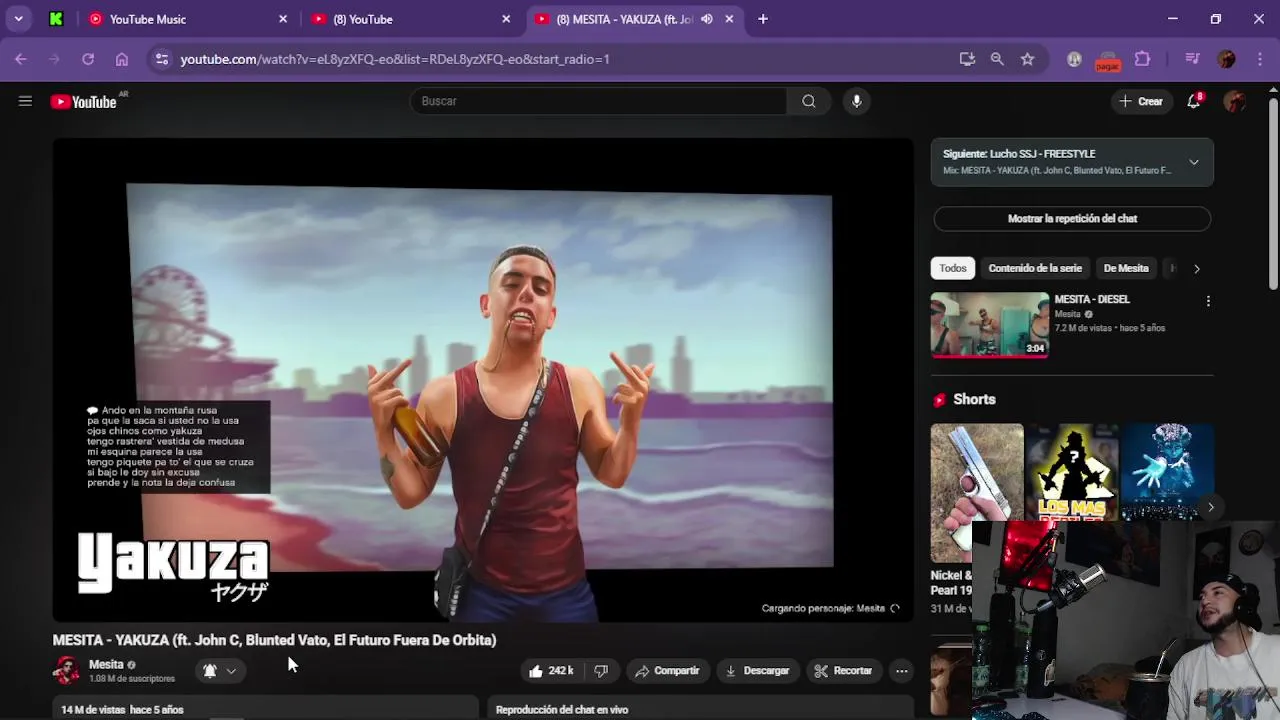Close the YouTube Music tab
Screen dimensions: 1280x720
tap(283, 19)
